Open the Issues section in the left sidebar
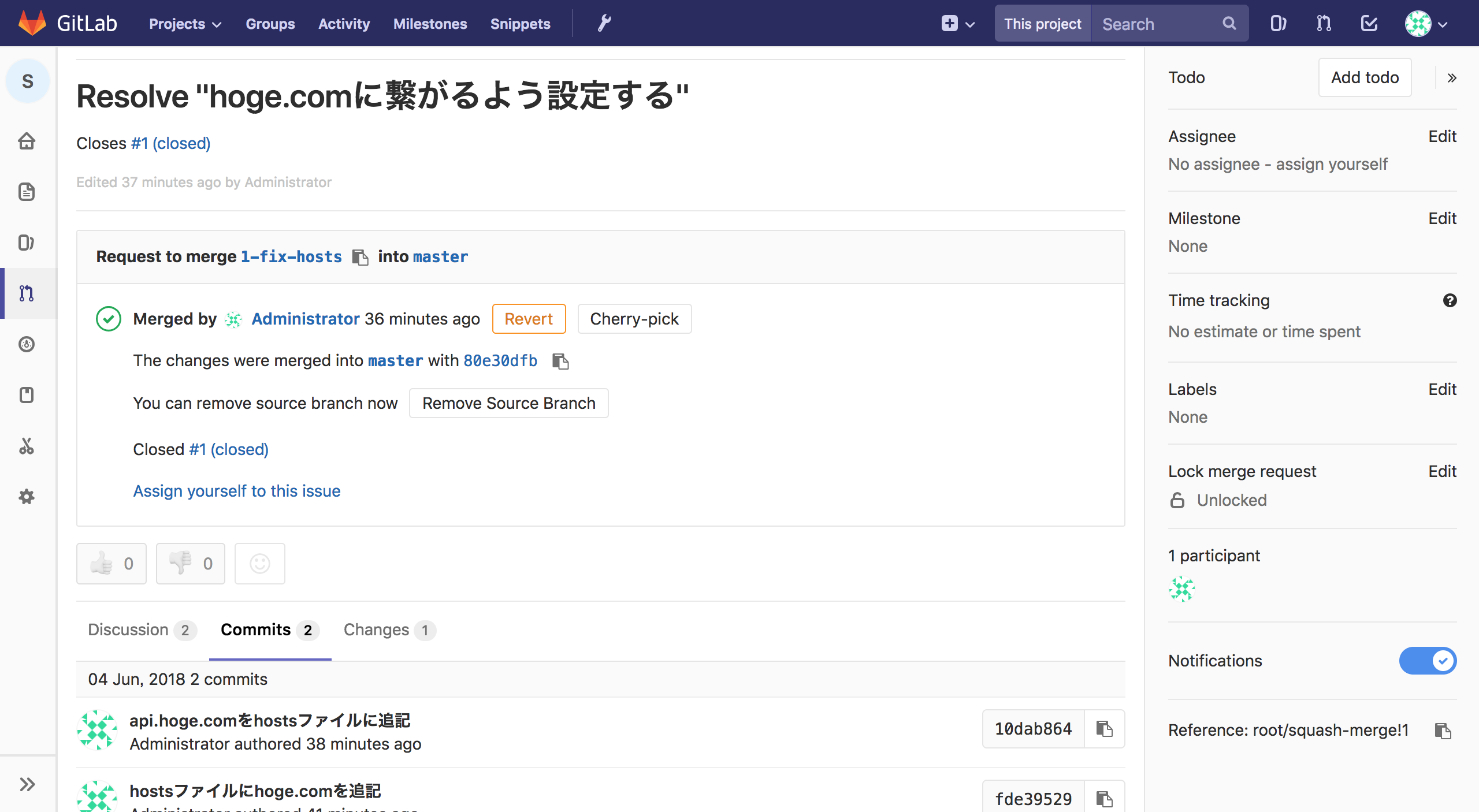The width and height of the screenshot is (1479, 812). click(x=27, y=243)
